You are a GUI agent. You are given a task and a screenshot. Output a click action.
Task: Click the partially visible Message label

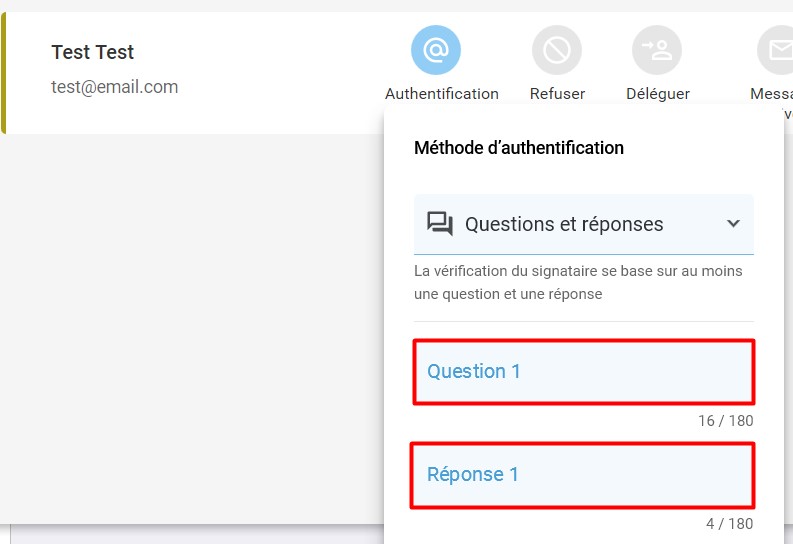pyautogui.click(x=771, y=94)
